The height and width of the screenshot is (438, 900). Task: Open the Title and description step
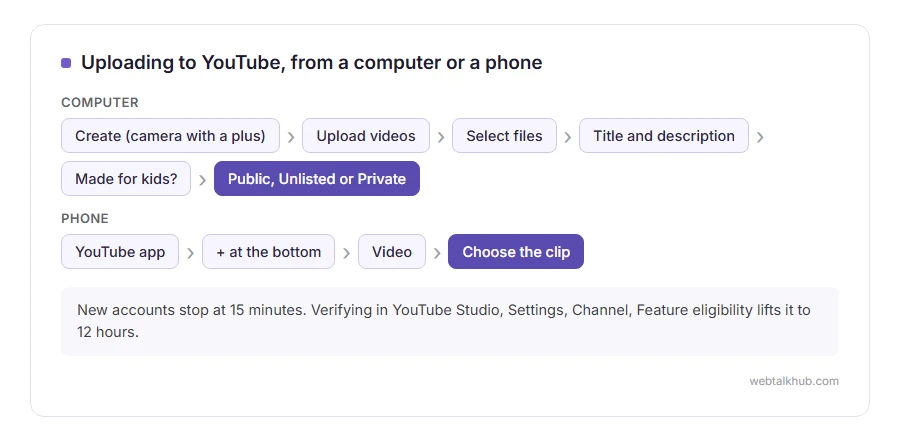coord(664,135)
